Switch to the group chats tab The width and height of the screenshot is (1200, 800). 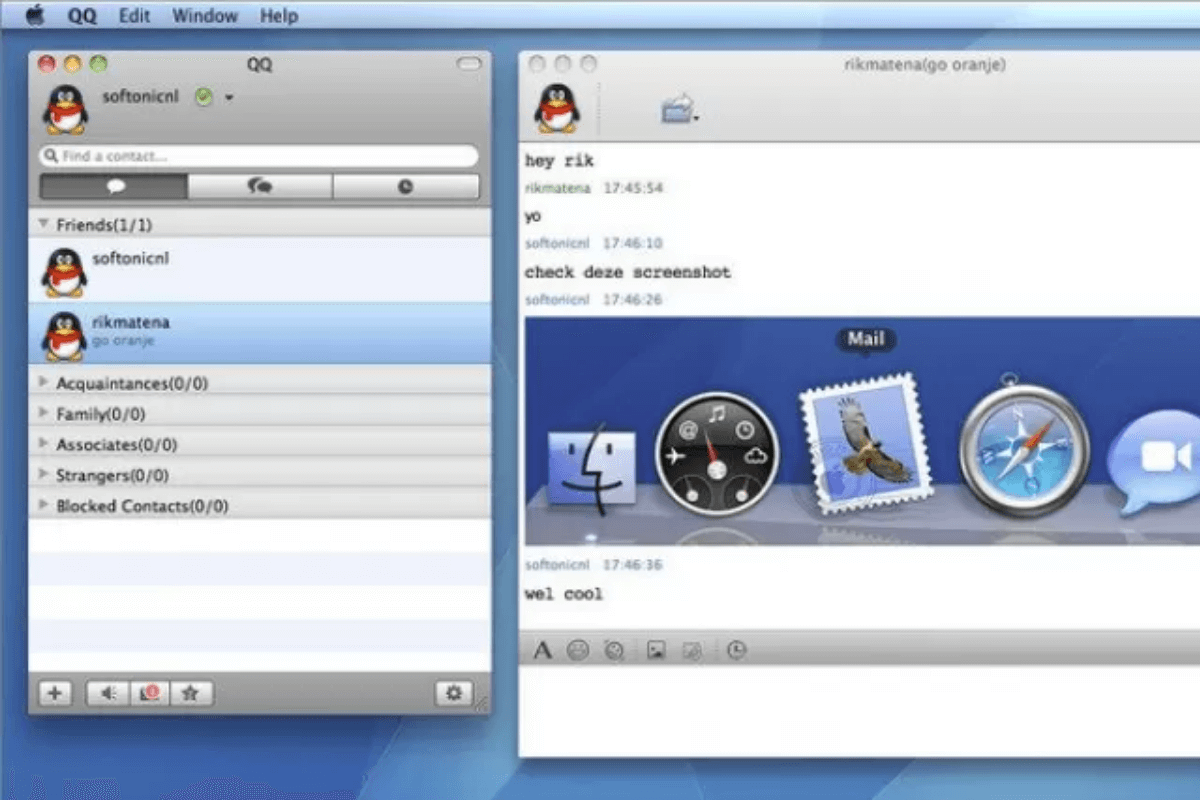(260, 187)
